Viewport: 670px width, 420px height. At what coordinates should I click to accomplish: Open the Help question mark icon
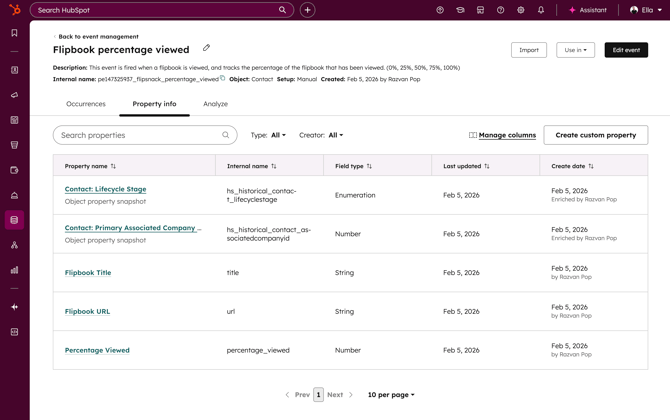[500, 10]
